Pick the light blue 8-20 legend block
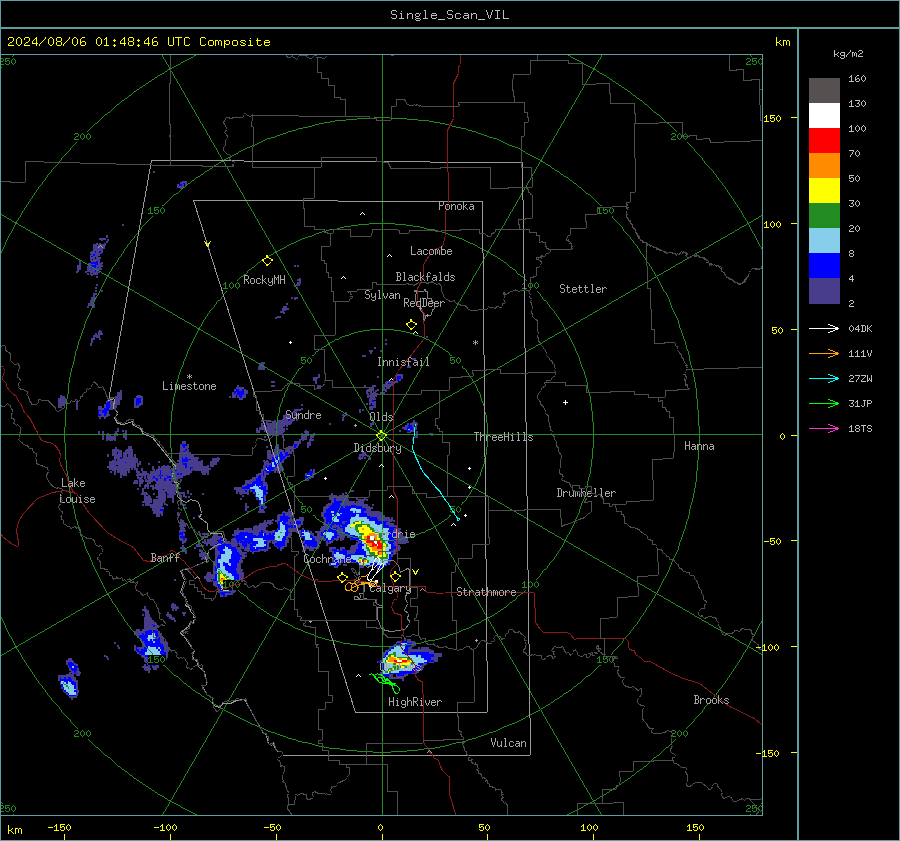Screen dimensions: 900x841 click(824, 241)
